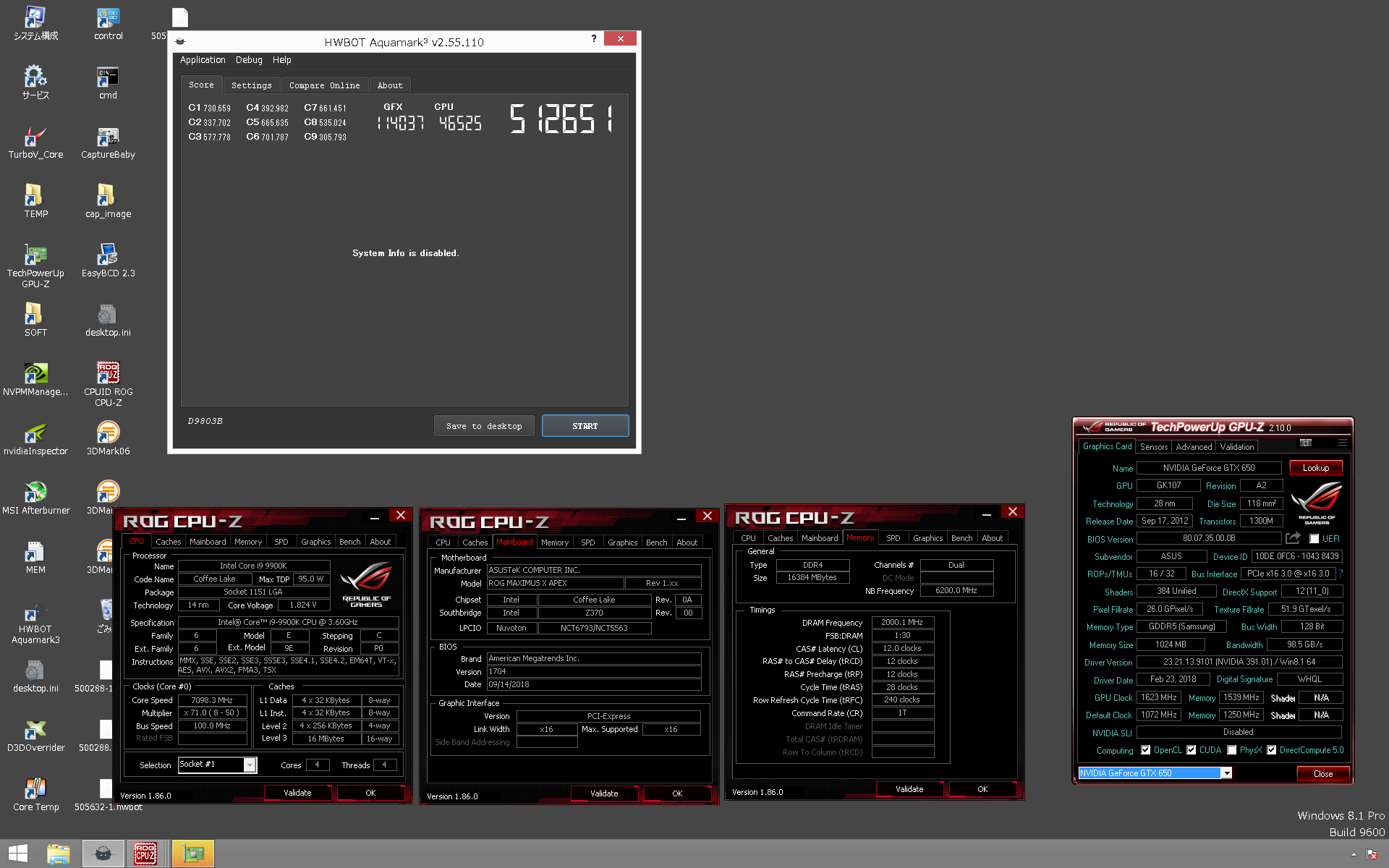Toggle the DirectCompute 5.0 checkbox
The width and height of the screenshot is (1389, 868).
click(x=1271, y=750)
